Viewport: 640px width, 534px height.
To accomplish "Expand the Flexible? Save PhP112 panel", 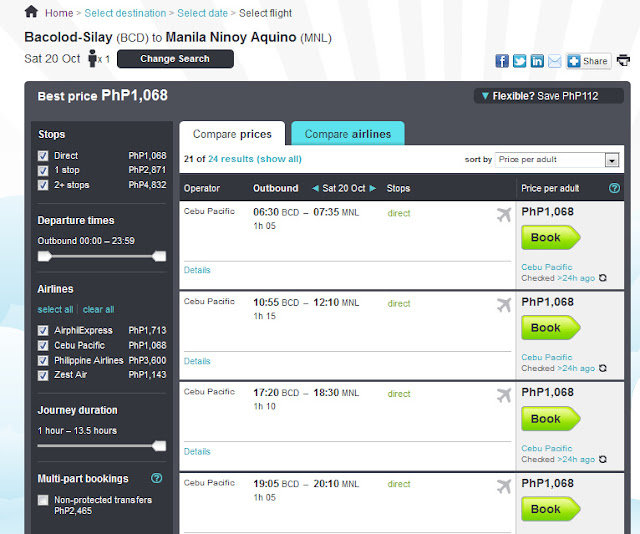I will (548, 96).
